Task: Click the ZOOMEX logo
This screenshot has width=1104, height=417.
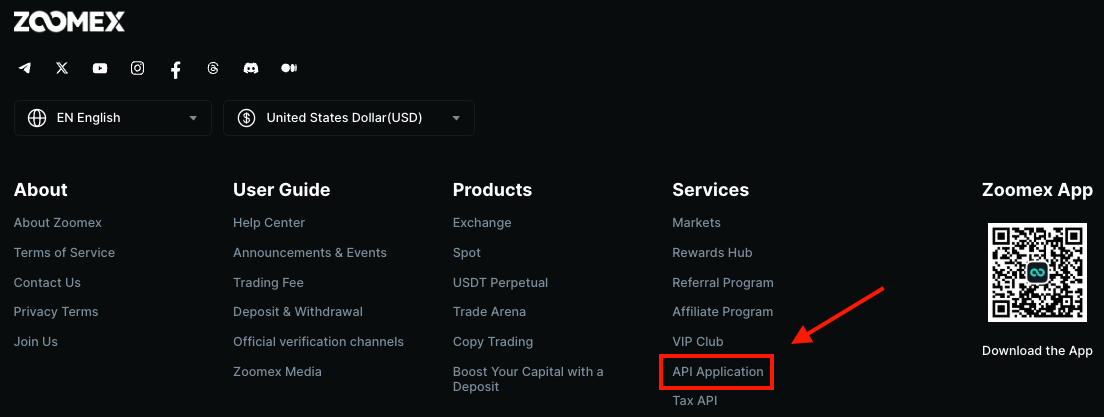Action: click(x=69, y=21)
